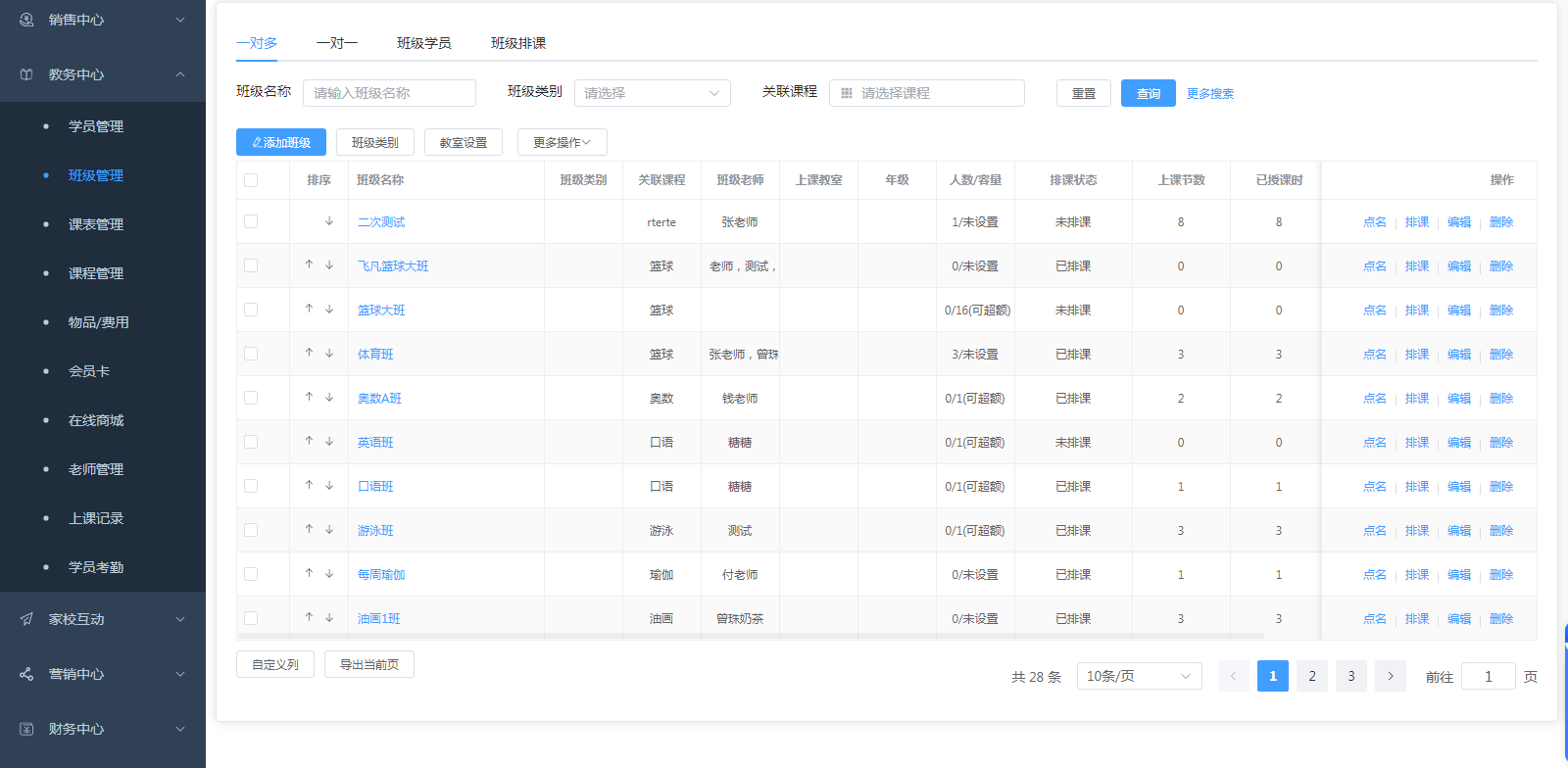Move 每周瑜伽 row up
1568x768 pixels.
(x=309, y=573)
